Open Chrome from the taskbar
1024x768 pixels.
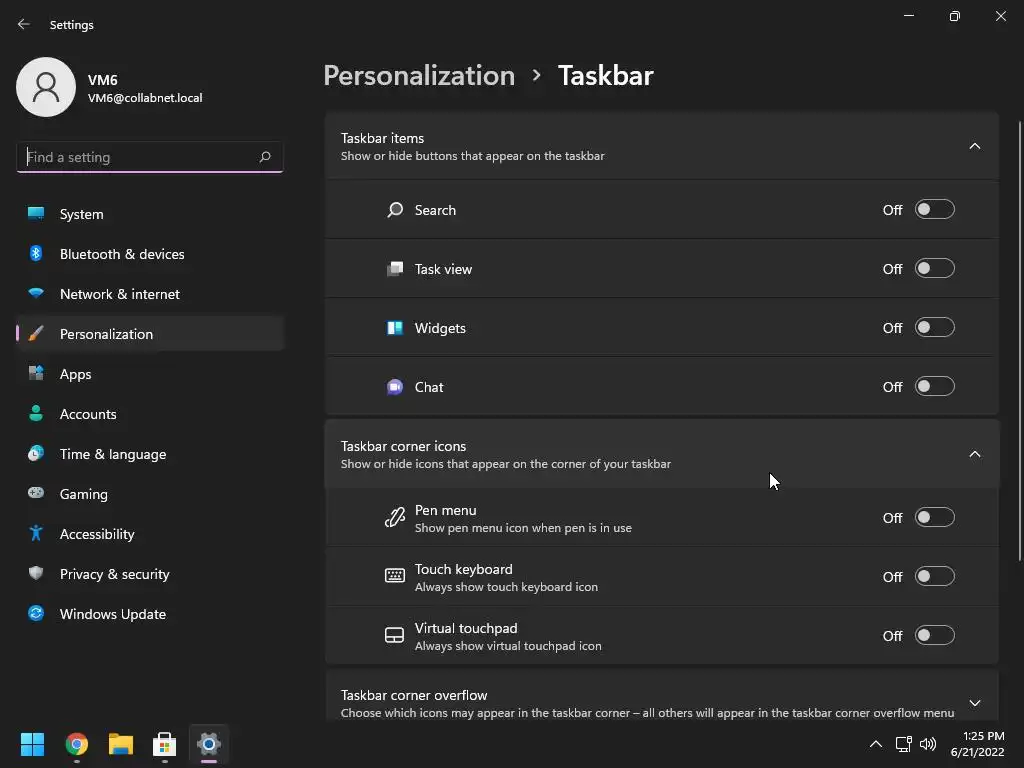pyautogui.click(x=77, y=744)
